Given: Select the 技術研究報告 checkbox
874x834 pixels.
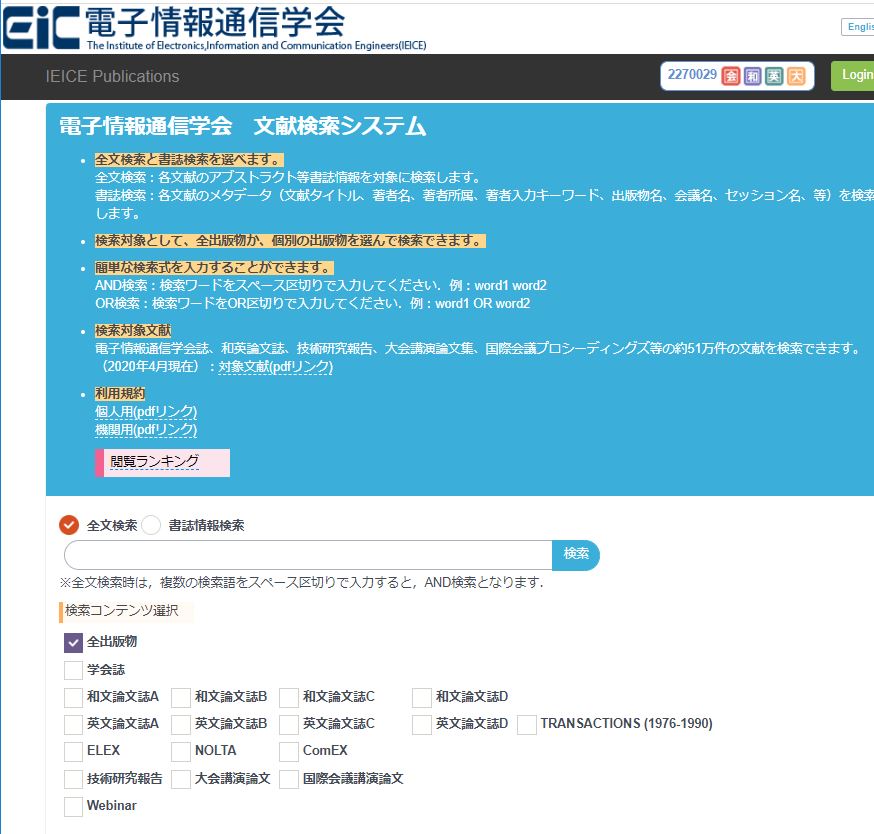Looking at the screenshot, I should click(x=74, y=779).
